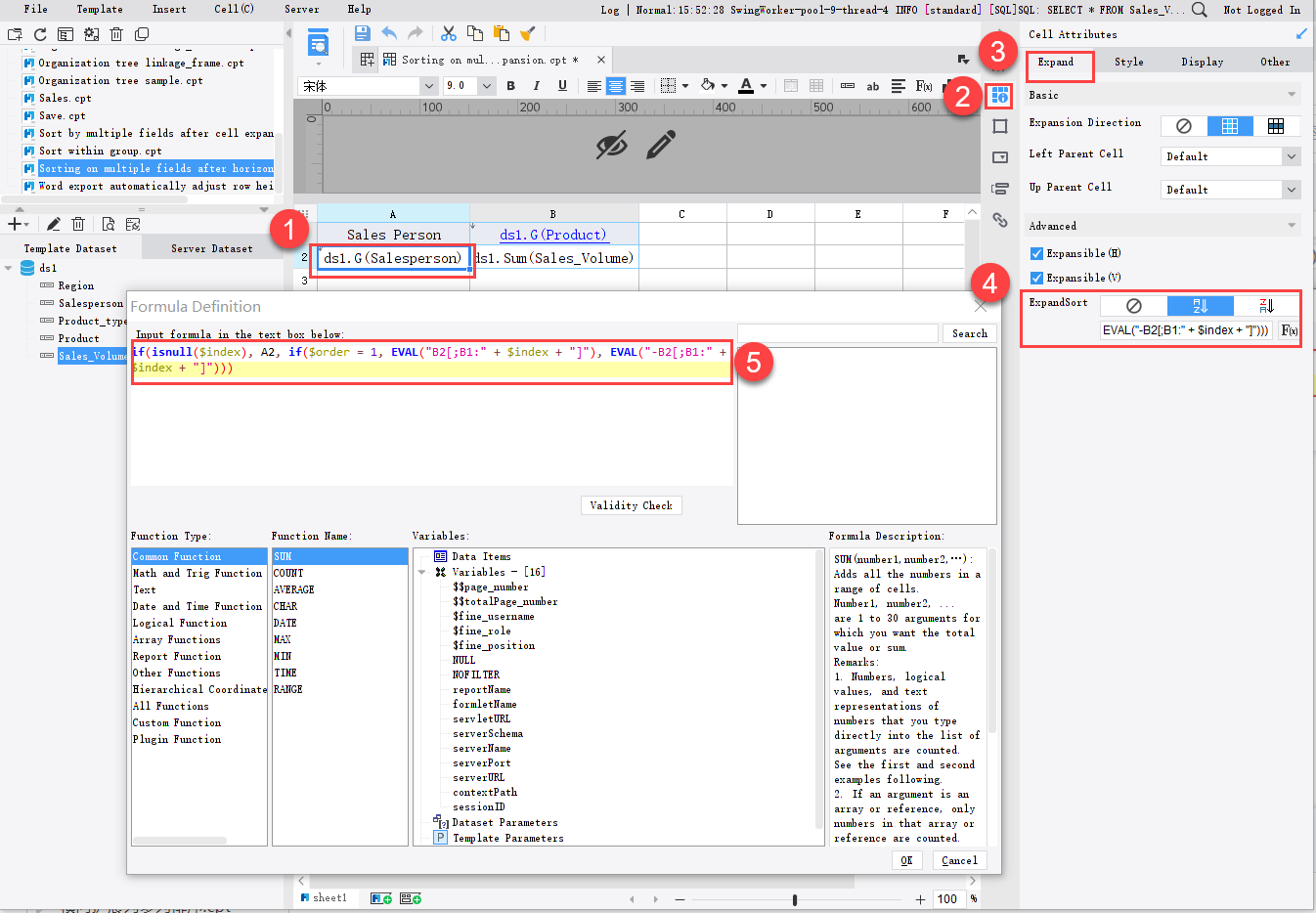Click the Search button in formula dialog
Viewport: 1316px width, 913px height.
(x=970, y=333)
